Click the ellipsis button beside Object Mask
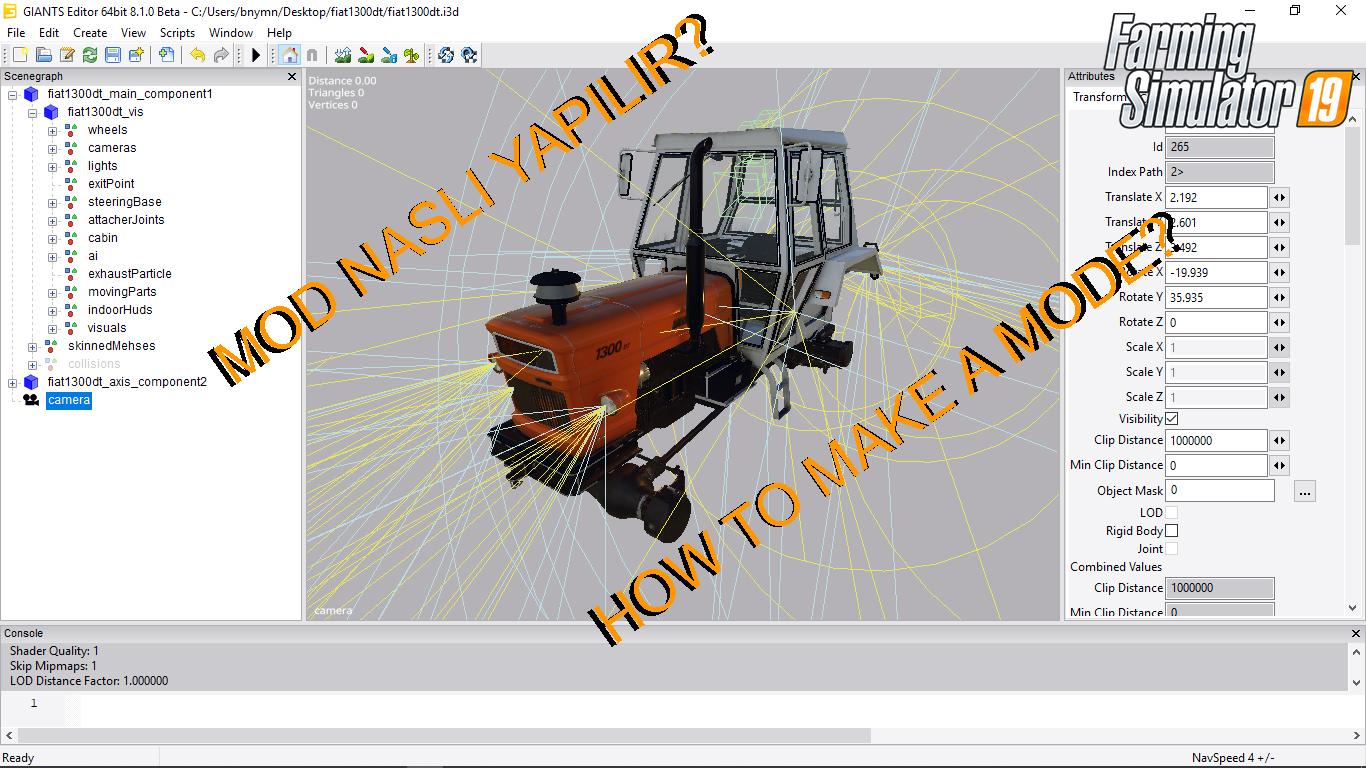This screenshot has width=1366, height=768. [x=1304, y=491]
